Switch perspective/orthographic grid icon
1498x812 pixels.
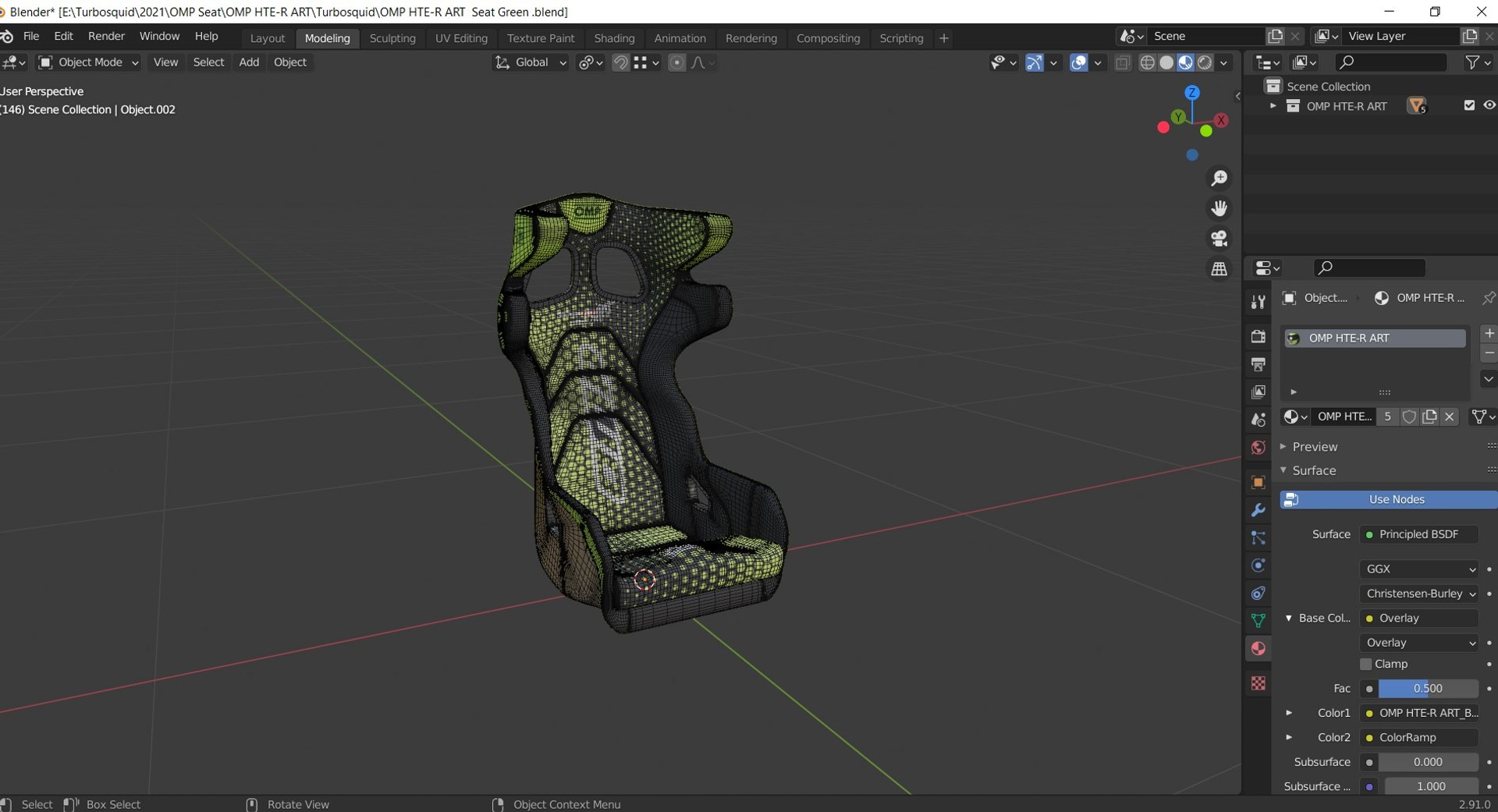click(x=1219, y=269)
